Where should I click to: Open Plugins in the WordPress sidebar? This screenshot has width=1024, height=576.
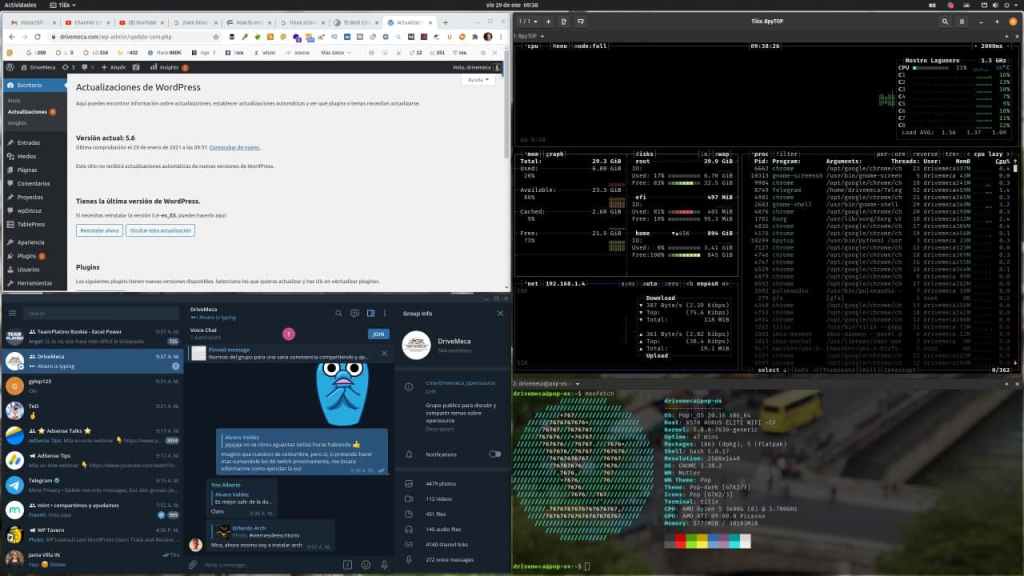click(x=28, y=256)
